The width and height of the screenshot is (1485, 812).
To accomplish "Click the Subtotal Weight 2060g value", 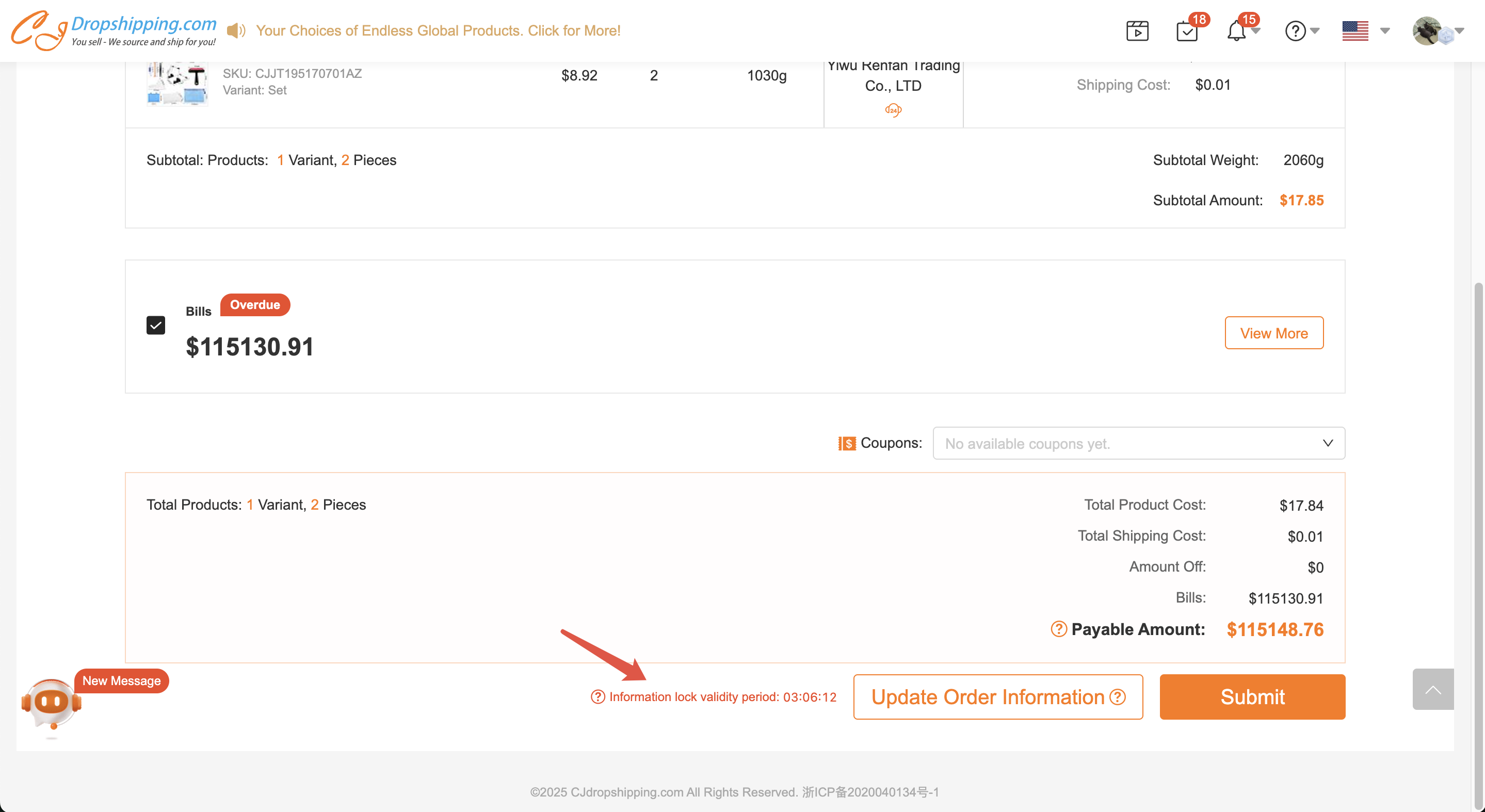I will coord(1303,159).
